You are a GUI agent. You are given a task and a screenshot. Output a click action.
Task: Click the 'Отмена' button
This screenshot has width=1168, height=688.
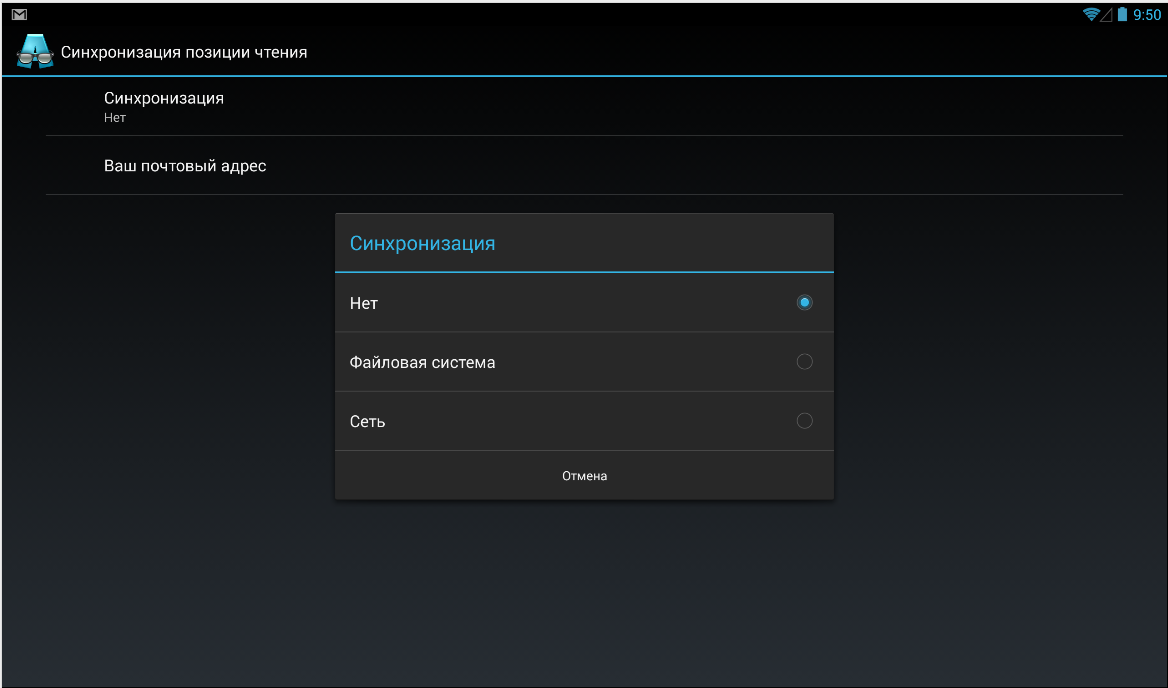coord(584,476)
